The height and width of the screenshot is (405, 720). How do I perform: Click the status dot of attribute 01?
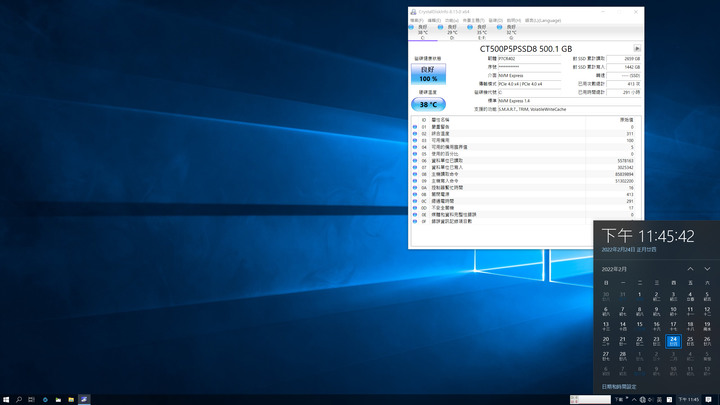click(415, 127)
